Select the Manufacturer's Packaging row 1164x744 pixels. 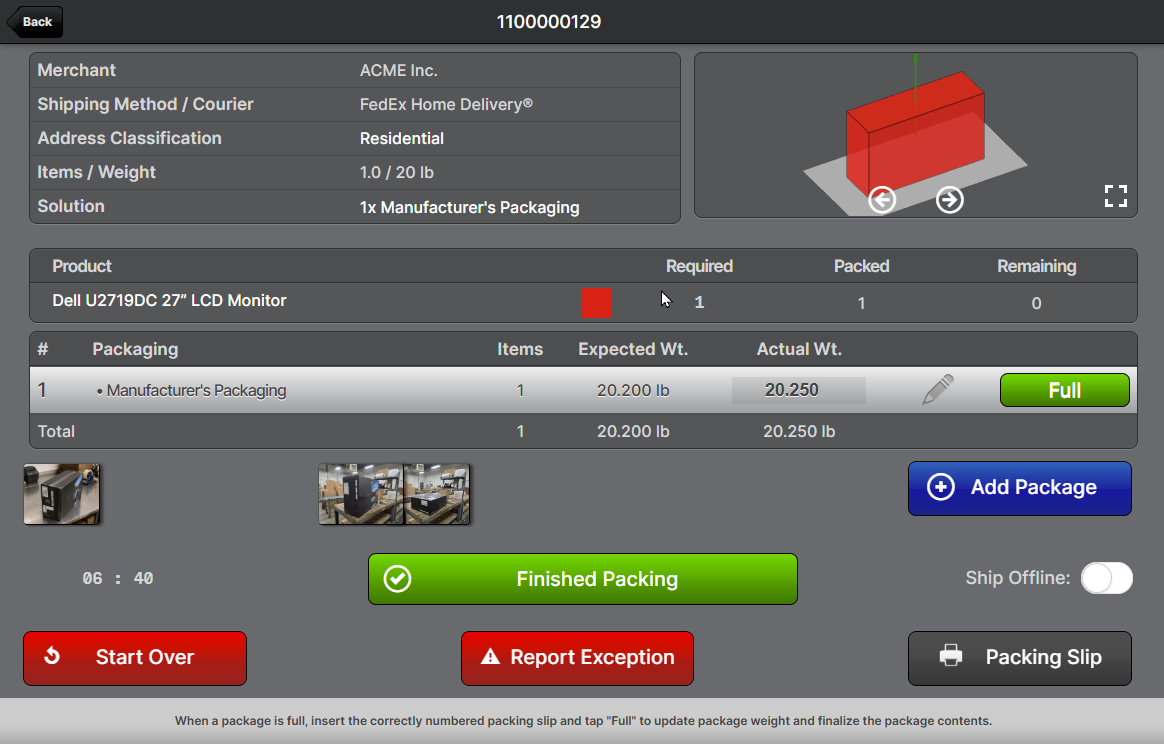pos(583,390)
